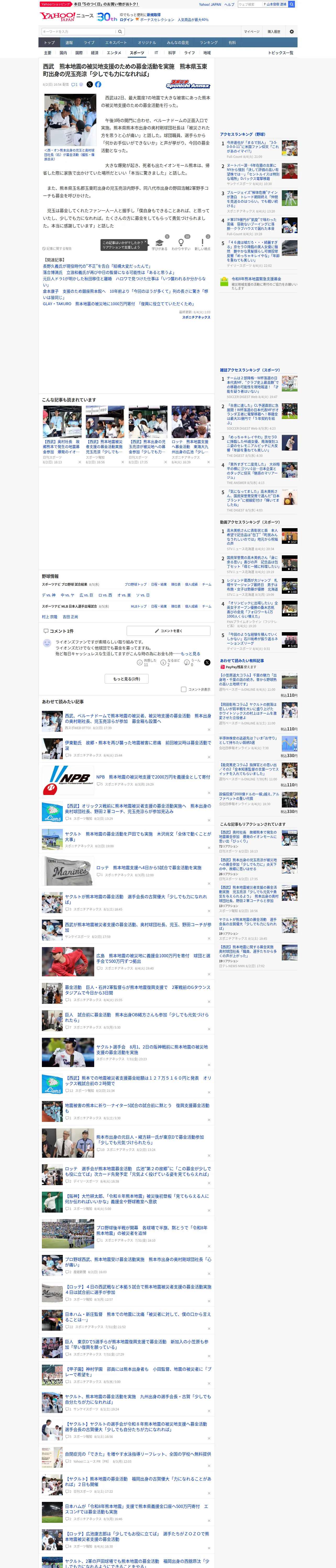Select the エンタメ category
Image resolution: width=336 pixels, height=1568 pixels.
point(114,53)
